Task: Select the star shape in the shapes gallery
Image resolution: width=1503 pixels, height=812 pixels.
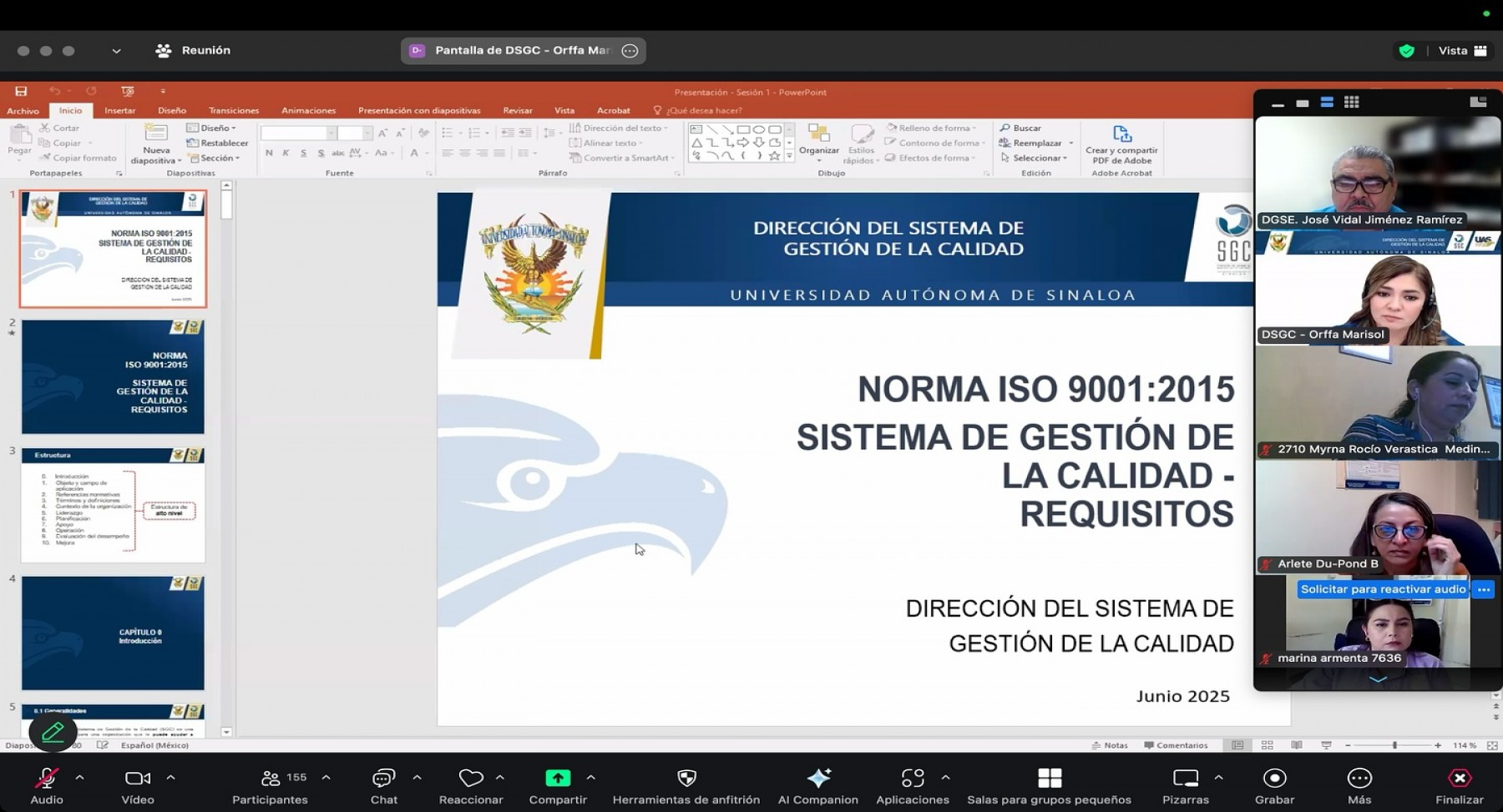Action: point(774,157)
